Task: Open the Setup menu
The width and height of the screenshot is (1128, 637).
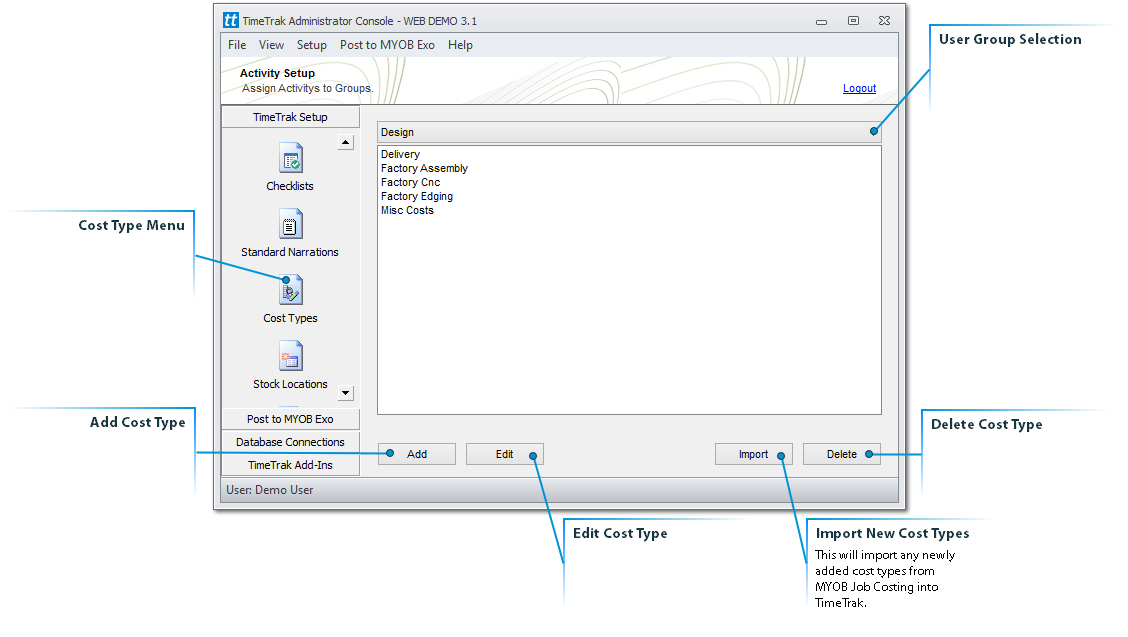Action: [311, 45]
